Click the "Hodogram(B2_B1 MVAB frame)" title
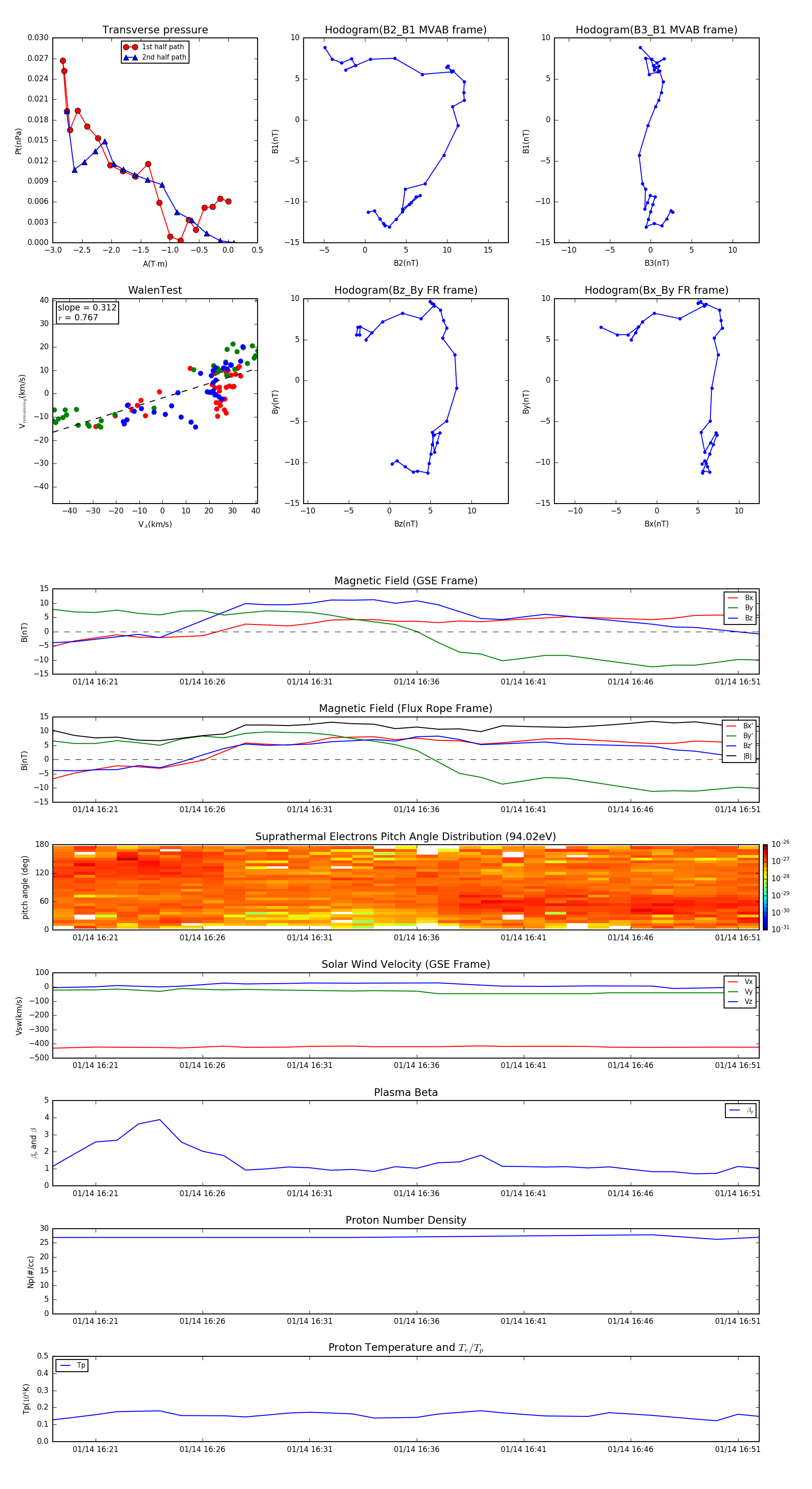 tap(406, 29)
